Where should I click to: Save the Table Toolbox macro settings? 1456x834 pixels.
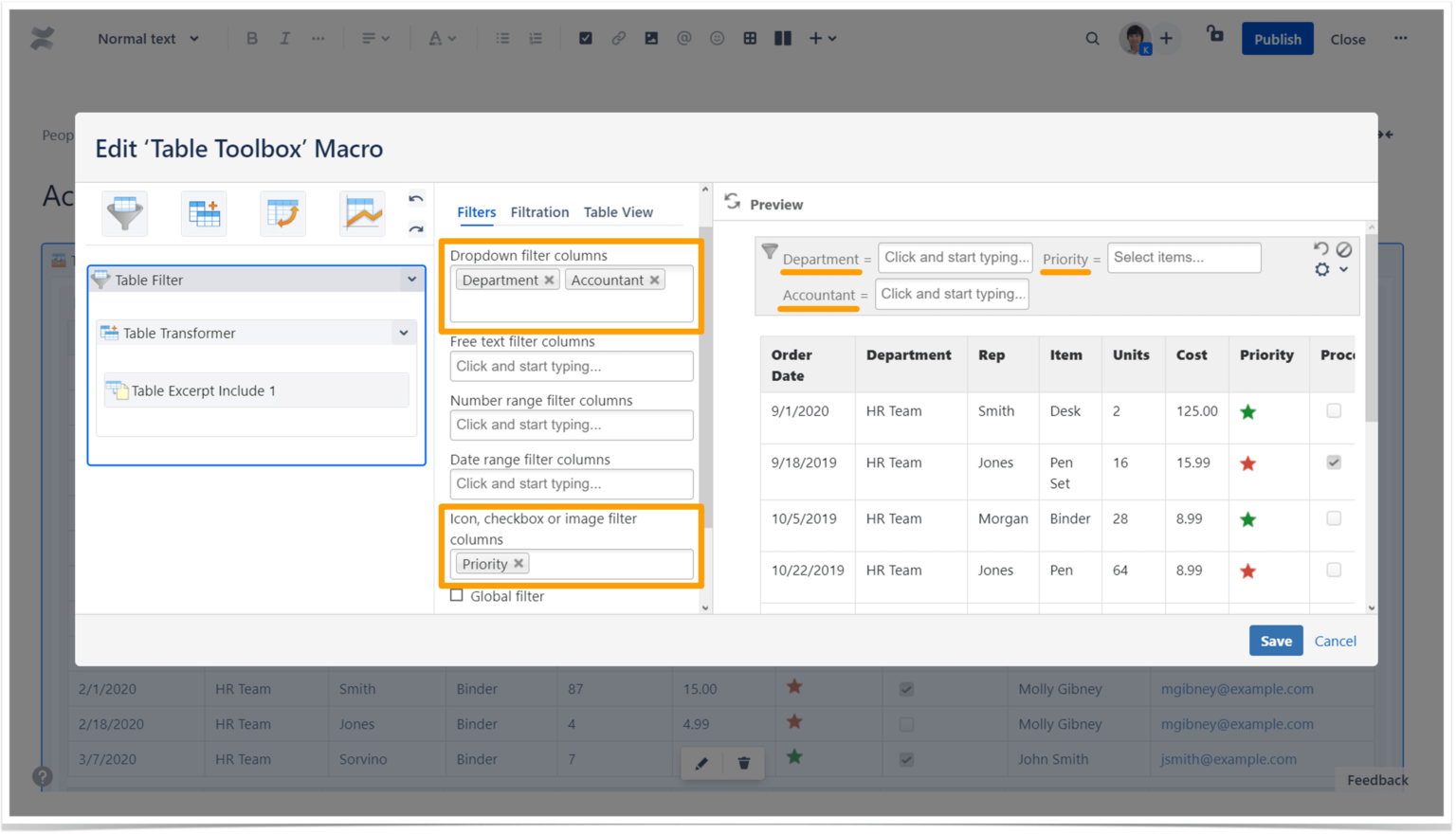point(1275,640)
